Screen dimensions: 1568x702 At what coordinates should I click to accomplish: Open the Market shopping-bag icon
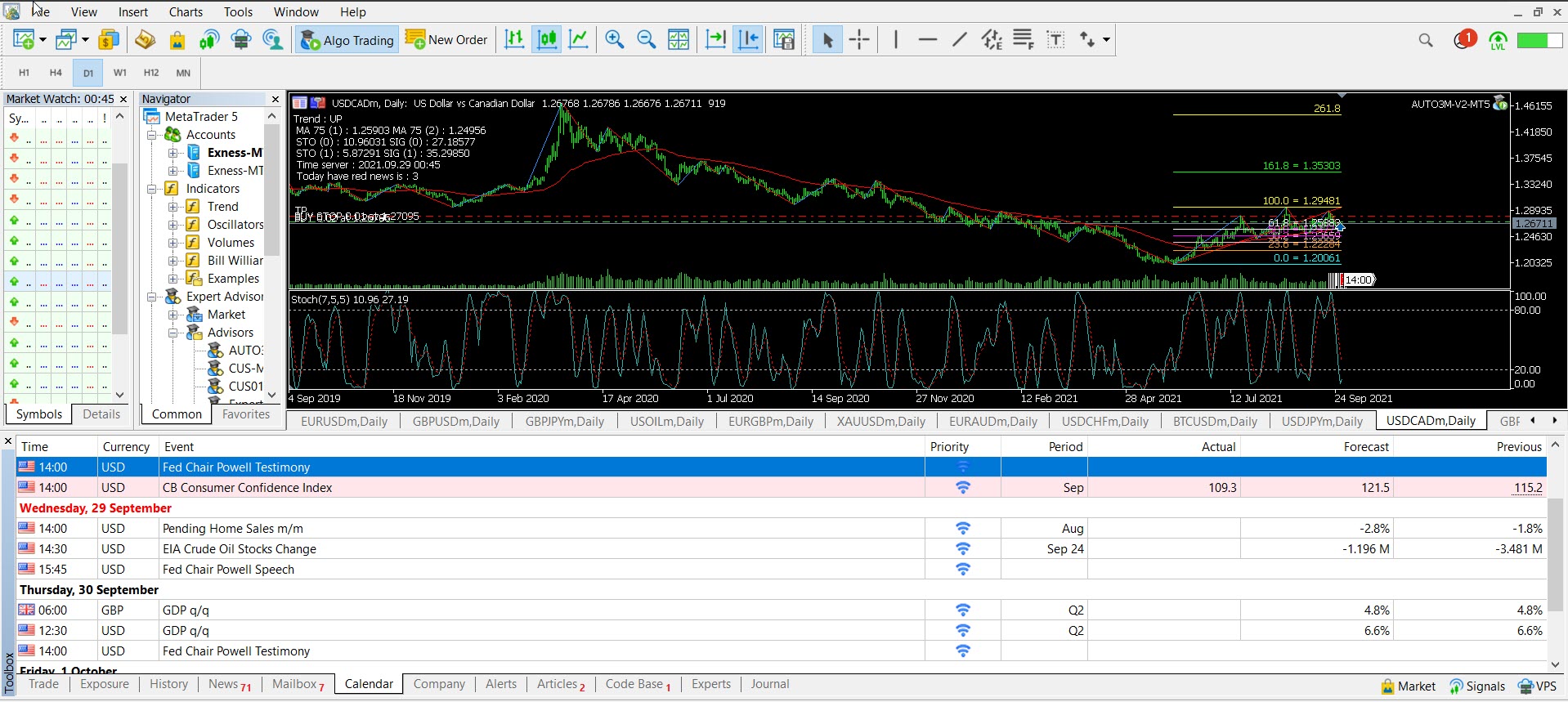pos(177,39)
